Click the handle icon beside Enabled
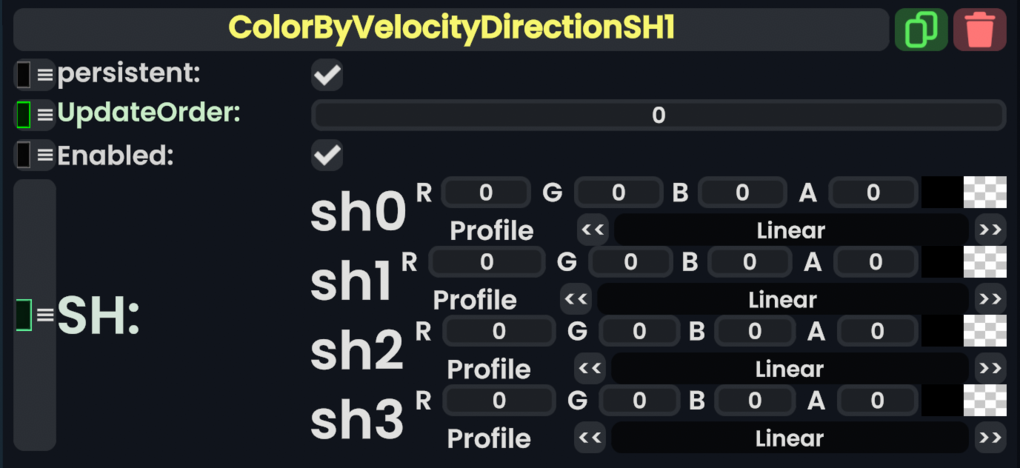Screen dimensions: 1020x468 click(x=34, y=155)
